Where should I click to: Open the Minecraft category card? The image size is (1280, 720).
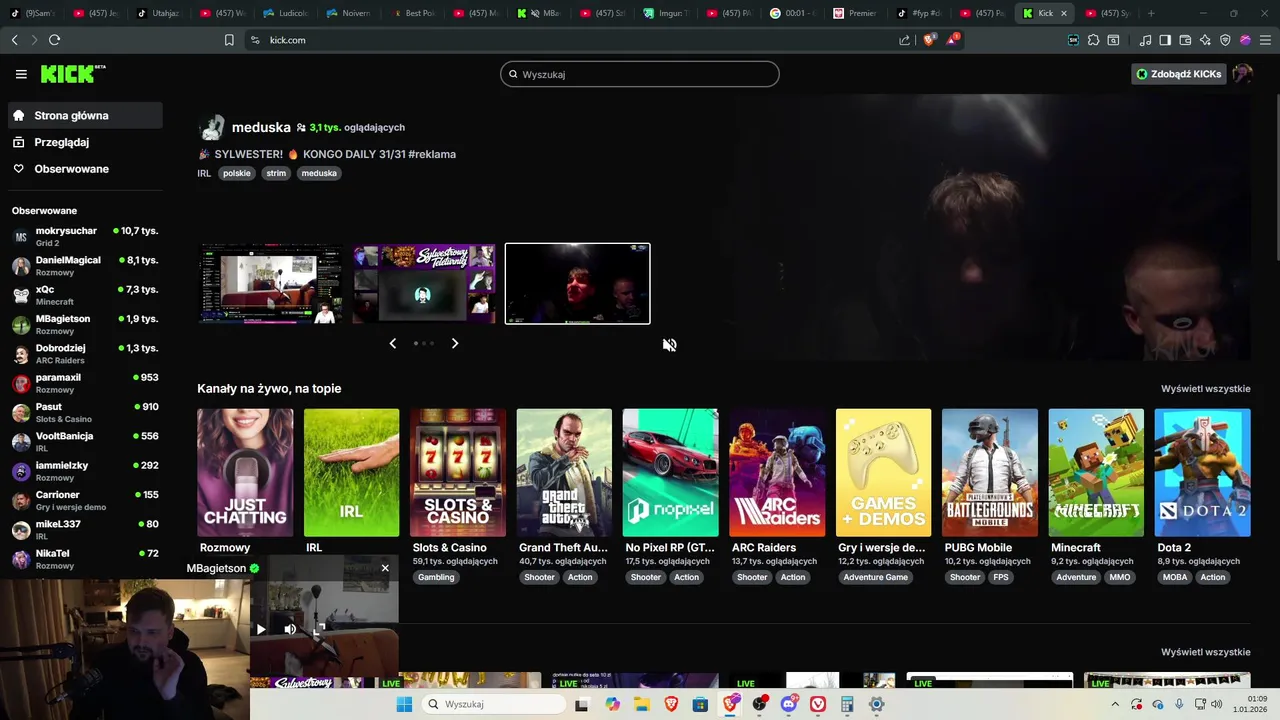[1096, 473]
